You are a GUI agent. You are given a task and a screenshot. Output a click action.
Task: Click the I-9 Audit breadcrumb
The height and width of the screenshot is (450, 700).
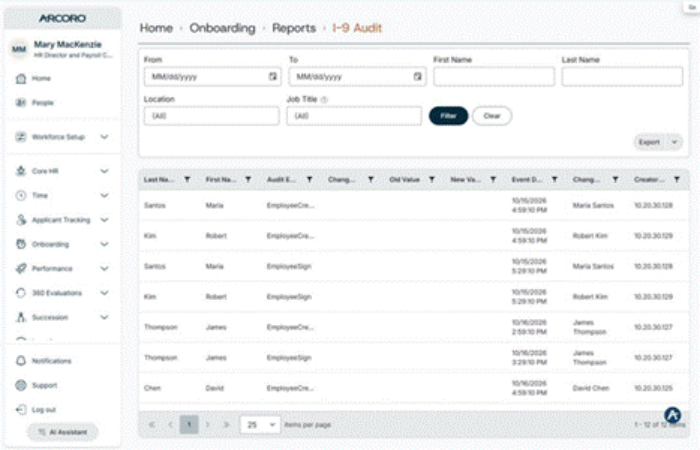tap(357, 28)
